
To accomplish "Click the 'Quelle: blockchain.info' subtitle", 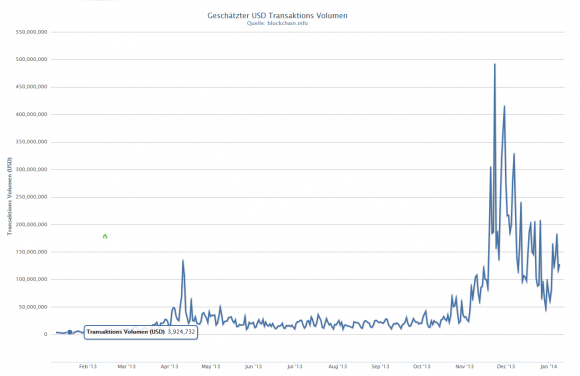I will pyautogui.click(x=277, y=23).
